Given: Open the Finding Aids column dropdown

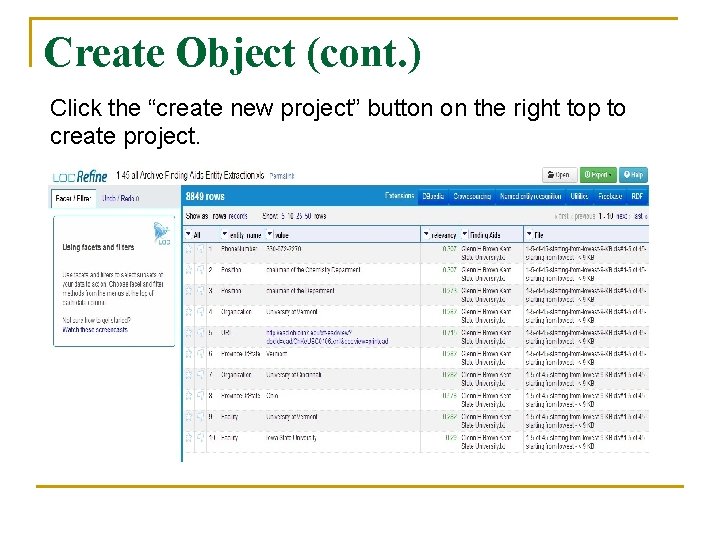Looking at the screenshot, I should click(465, 235).
